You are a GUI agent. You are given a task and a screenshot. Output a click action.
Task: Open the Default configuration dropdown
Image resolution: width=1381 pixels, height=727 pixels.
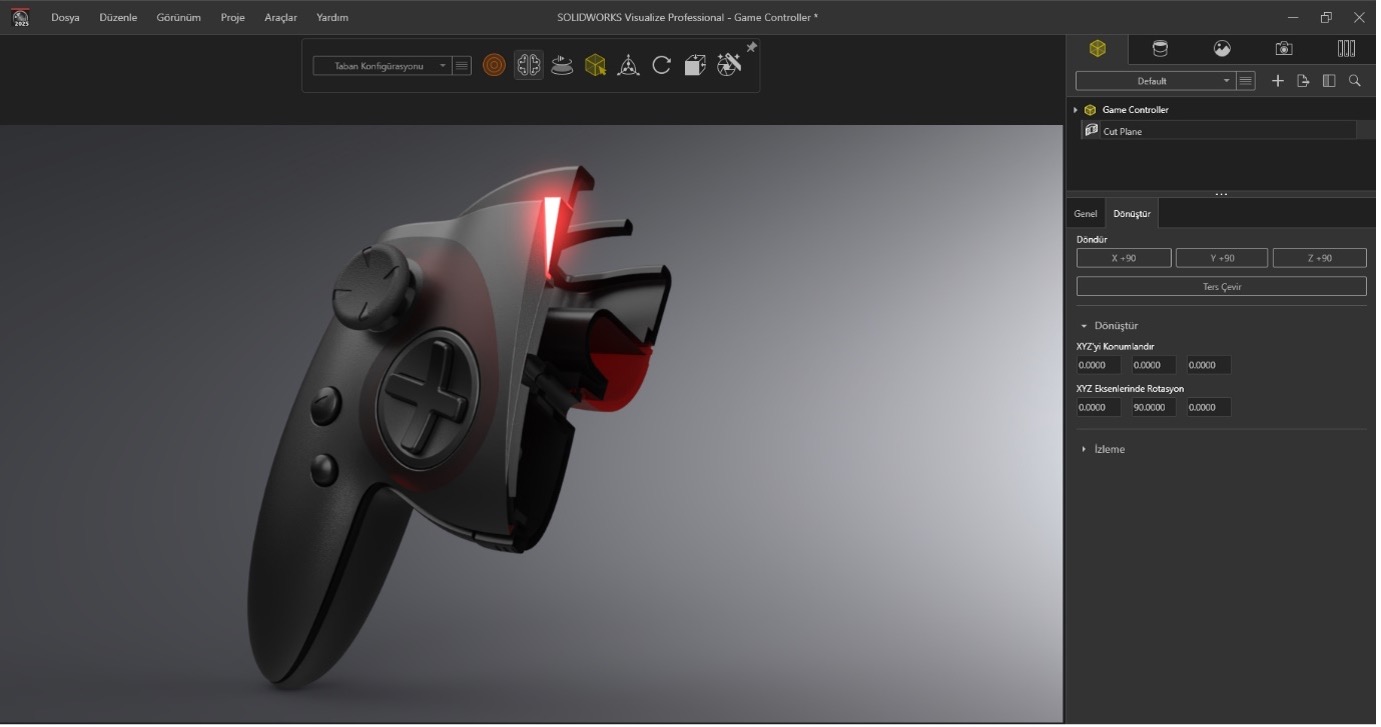point(1225,81)
